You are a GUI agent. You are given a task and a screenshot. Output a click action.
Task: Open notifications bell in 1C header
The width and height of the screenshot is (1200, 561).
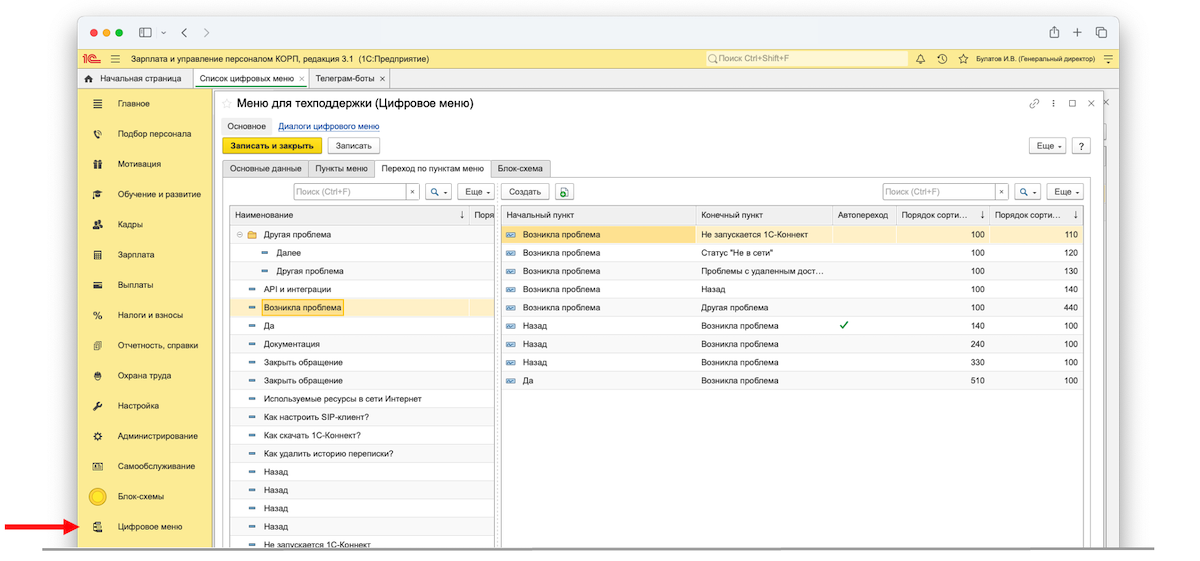[921, 59]
